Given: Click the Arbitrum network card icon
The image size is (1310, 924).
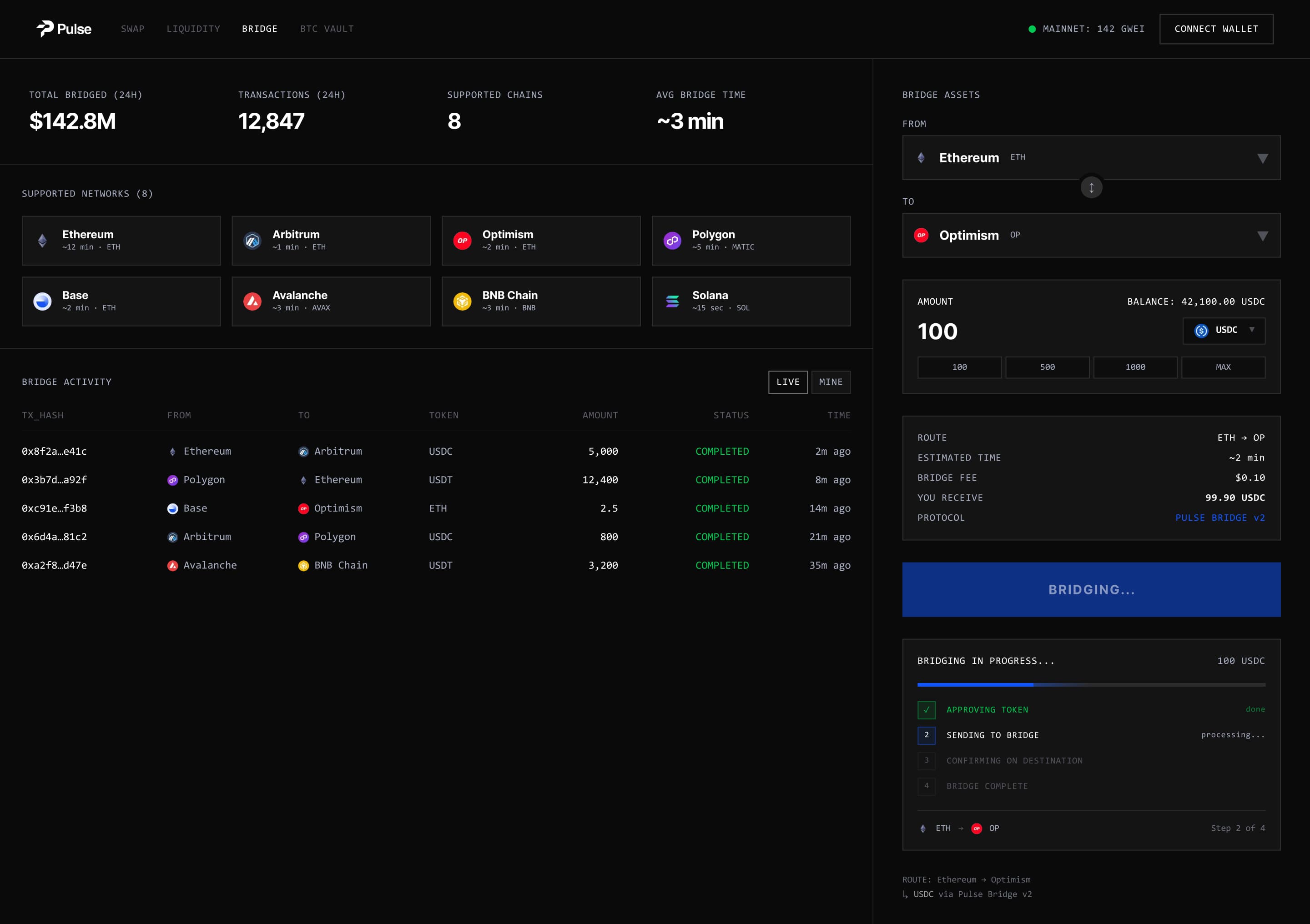Looking at the screenshot, I should 252,241.
